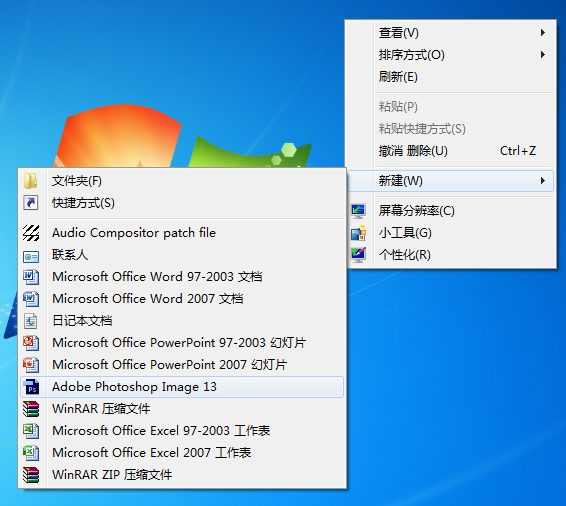
Task: Click the Photoshop Ps file icon
Action: 31,387
